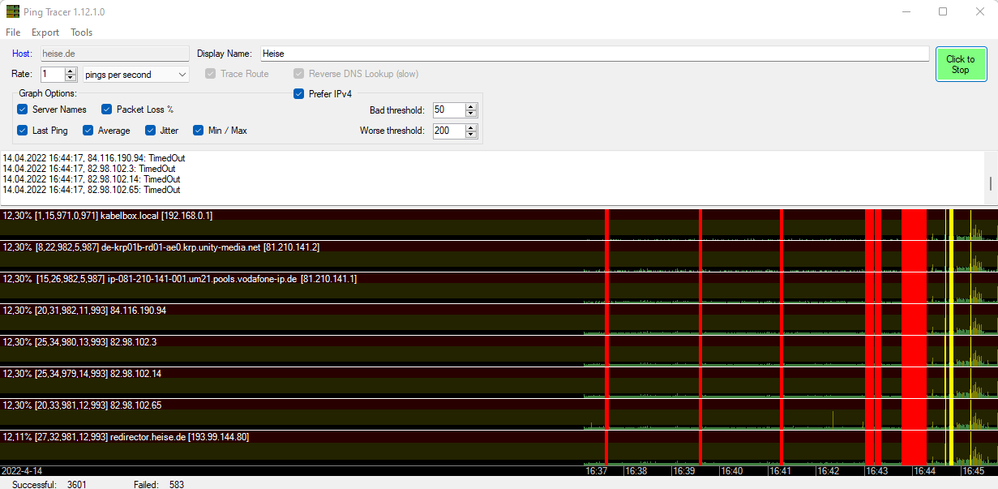Select log entry for 82.98.102.14 TimedOut
The image size is (998, 489).
92,179
